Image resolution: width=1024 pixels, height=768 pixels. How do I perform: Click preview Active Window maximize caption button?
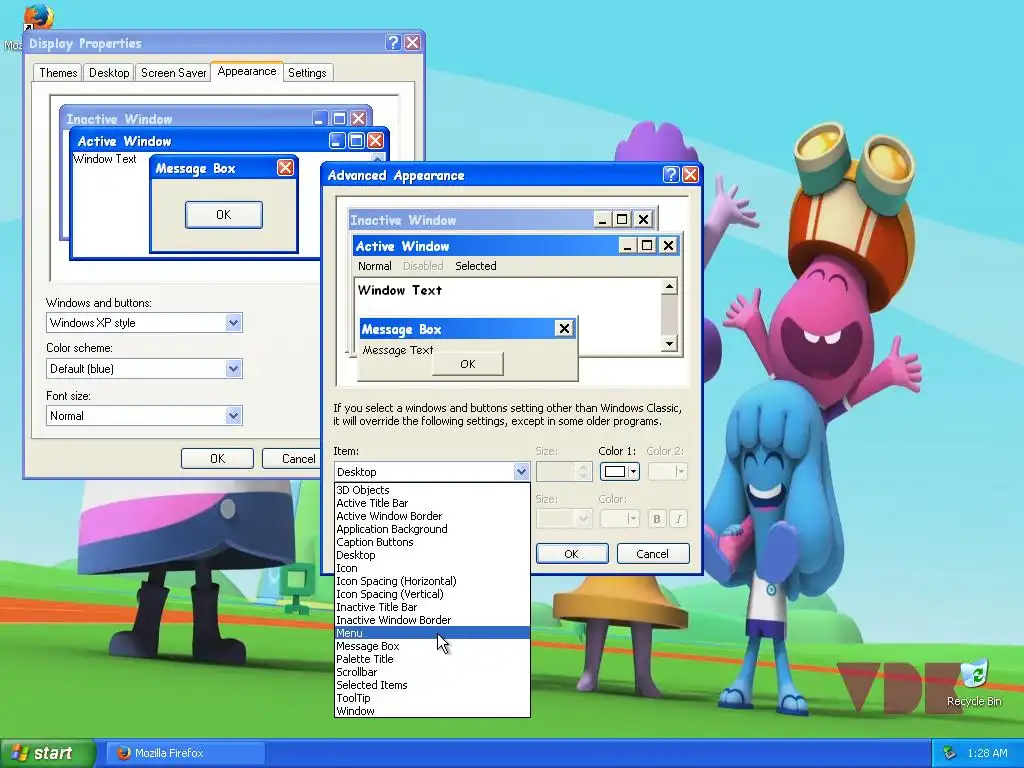pos(647,246)
